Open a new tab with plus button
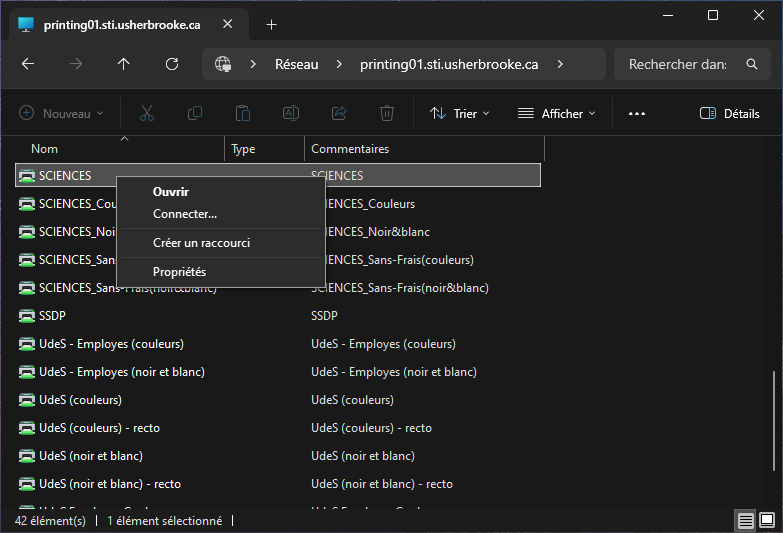This screenshot has height=533, width=783. point(272,24)
